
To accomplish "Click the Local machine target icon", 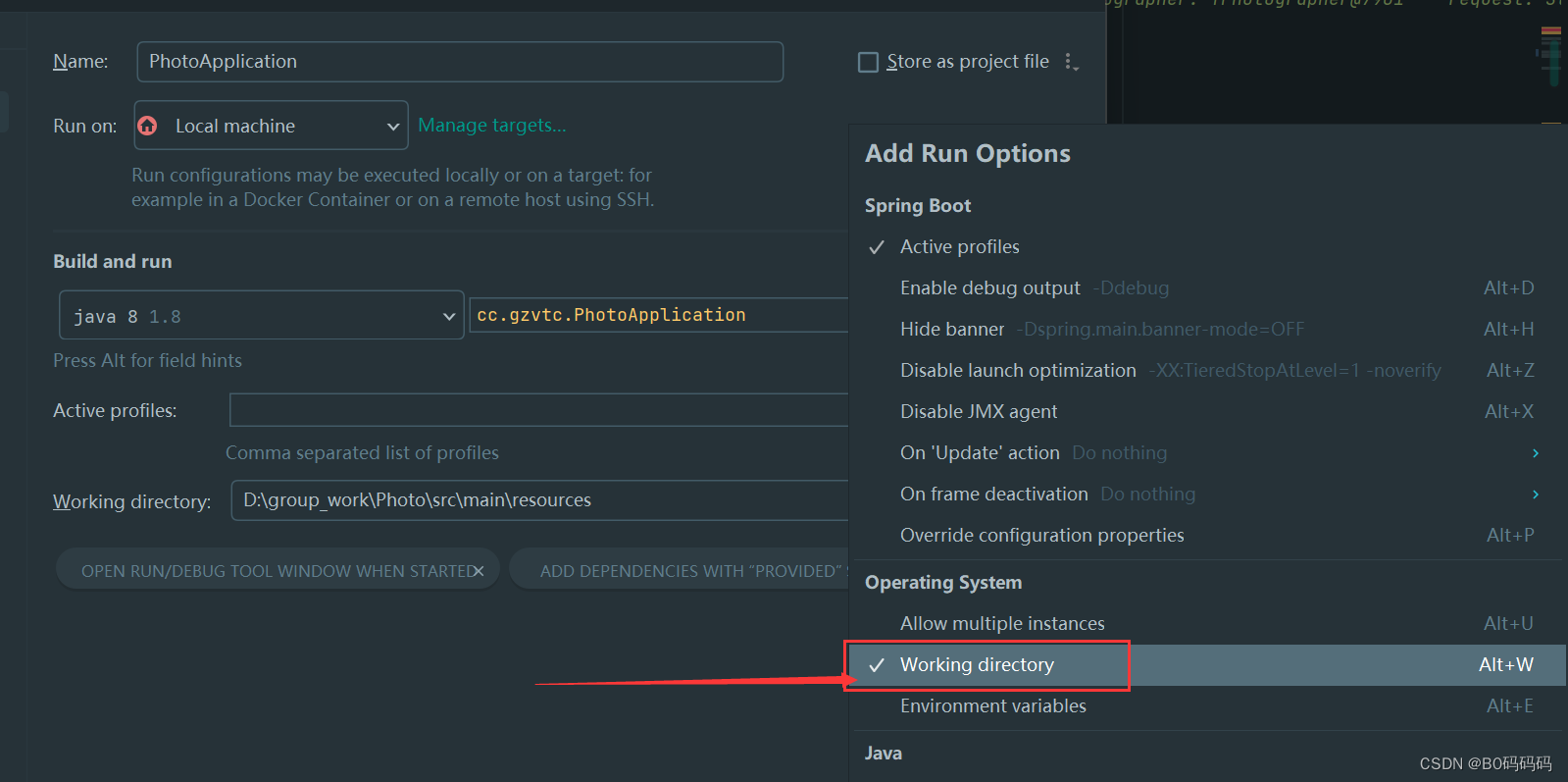I will click(148, 126).
